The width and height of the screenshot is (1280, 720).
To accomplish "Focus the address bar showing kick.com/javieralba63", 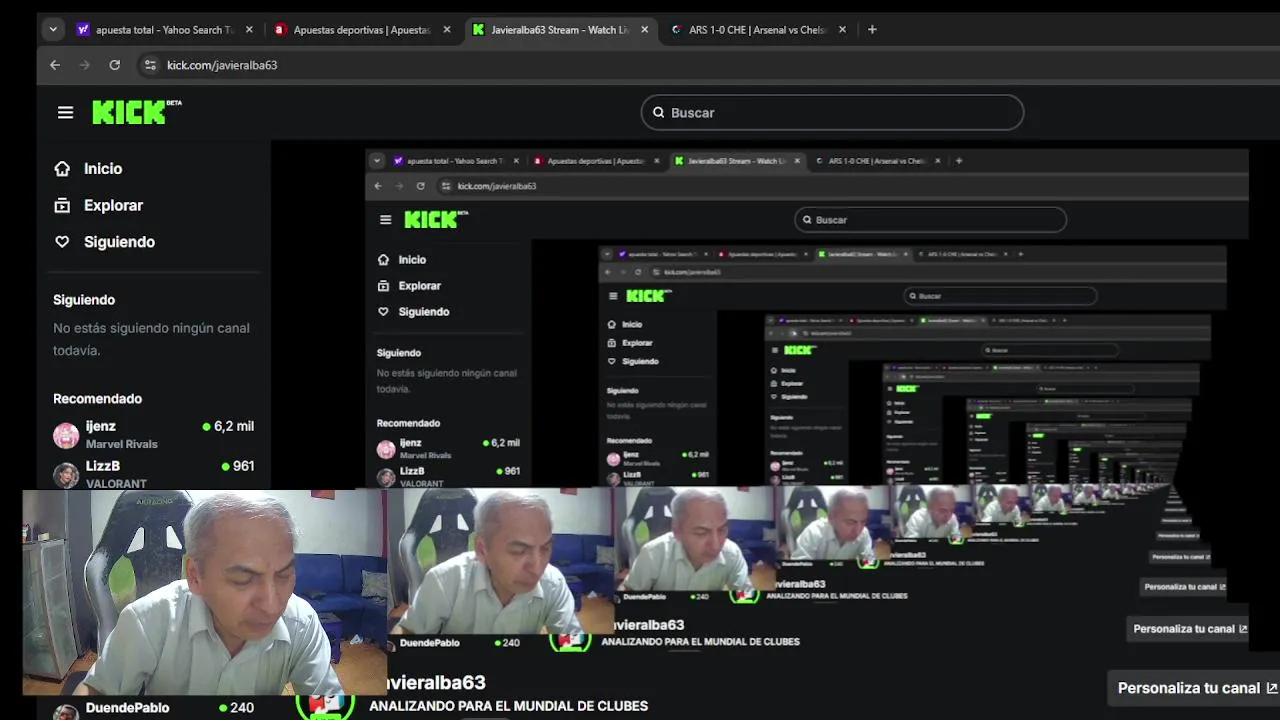I will point(222,65).
